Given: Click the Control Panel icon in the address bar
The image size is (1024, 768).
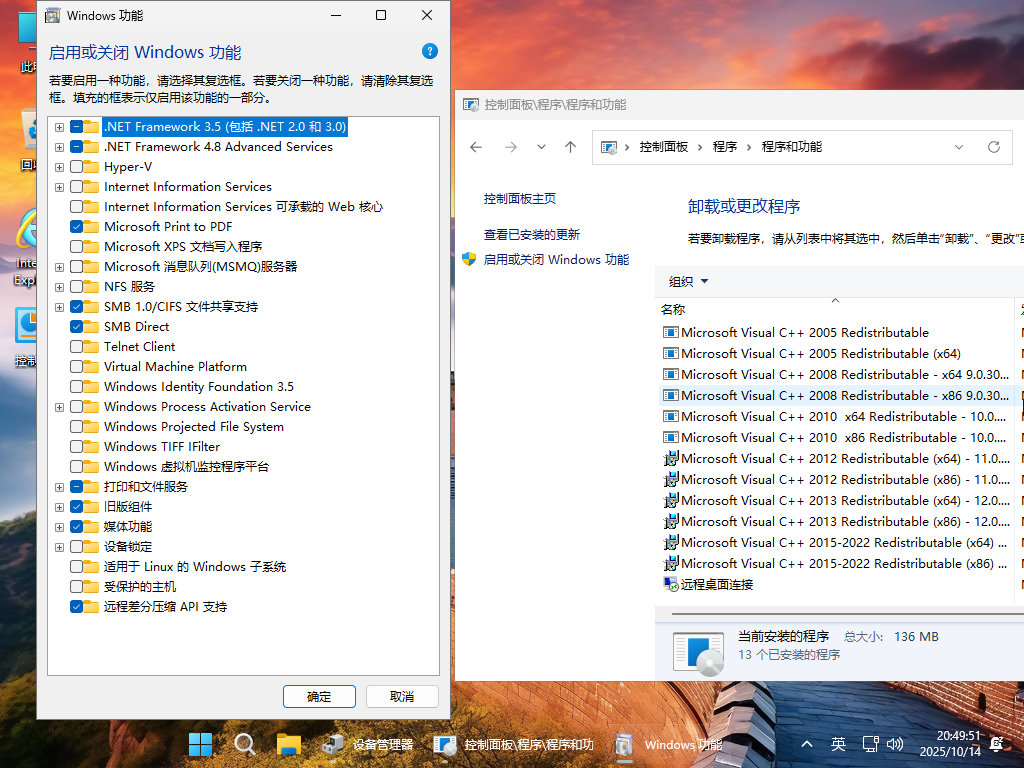Looking at the screenshot, I should pos(608,146).
